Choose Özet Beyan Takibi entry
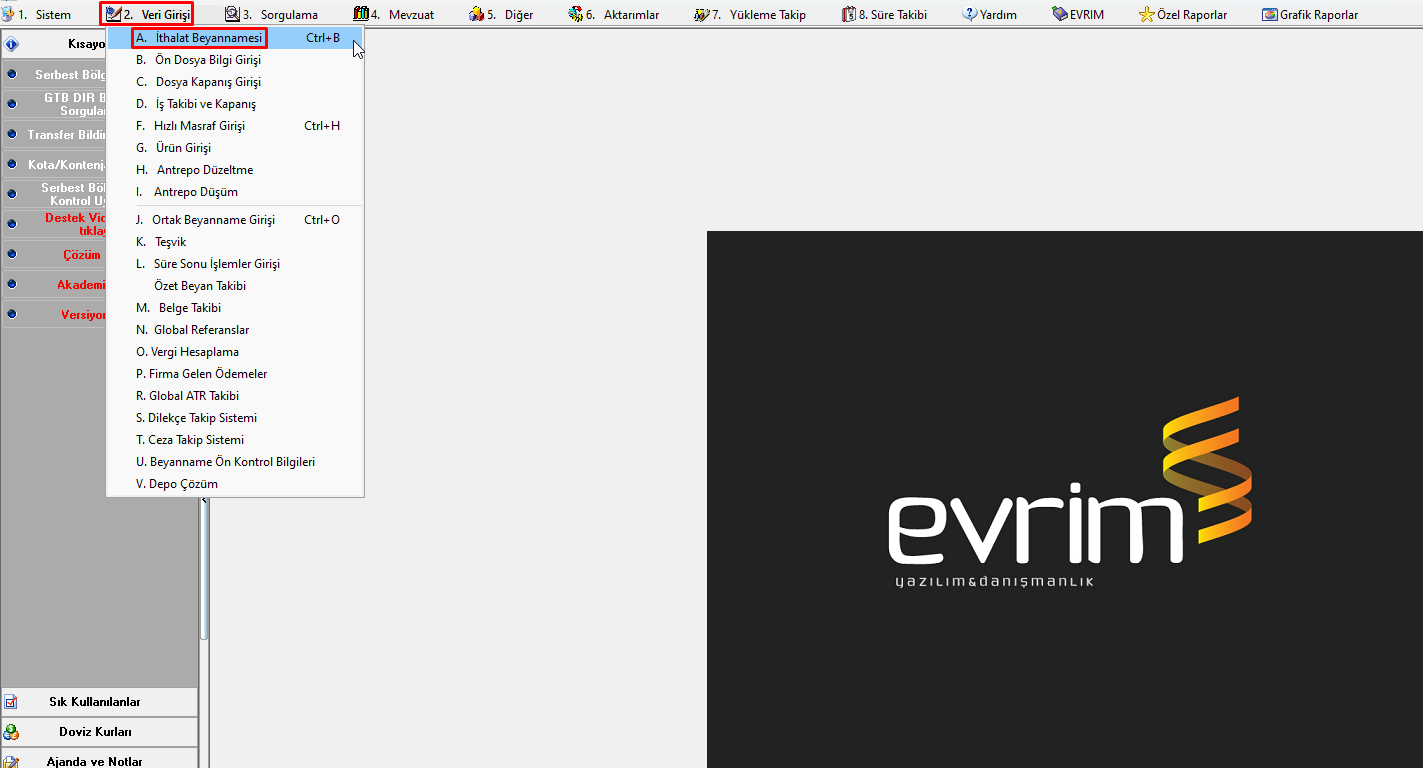The image size is (1423, 768). pos(235,286)
